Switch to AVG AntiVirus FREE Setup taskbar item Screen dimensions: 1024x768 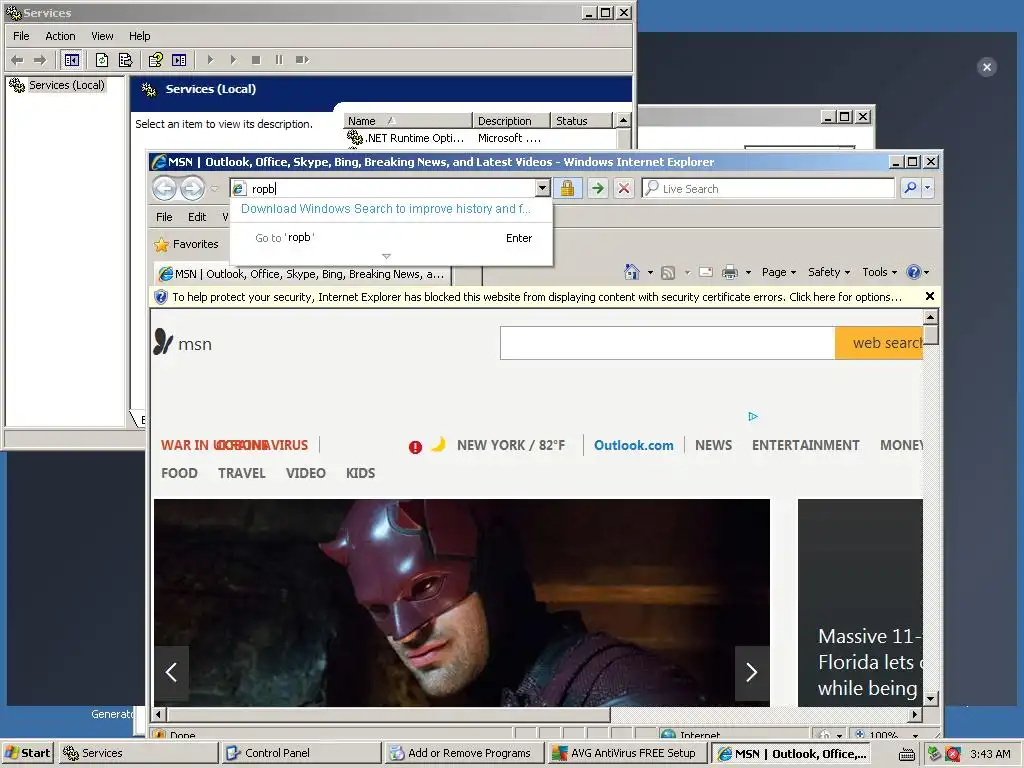pos(626,753)
